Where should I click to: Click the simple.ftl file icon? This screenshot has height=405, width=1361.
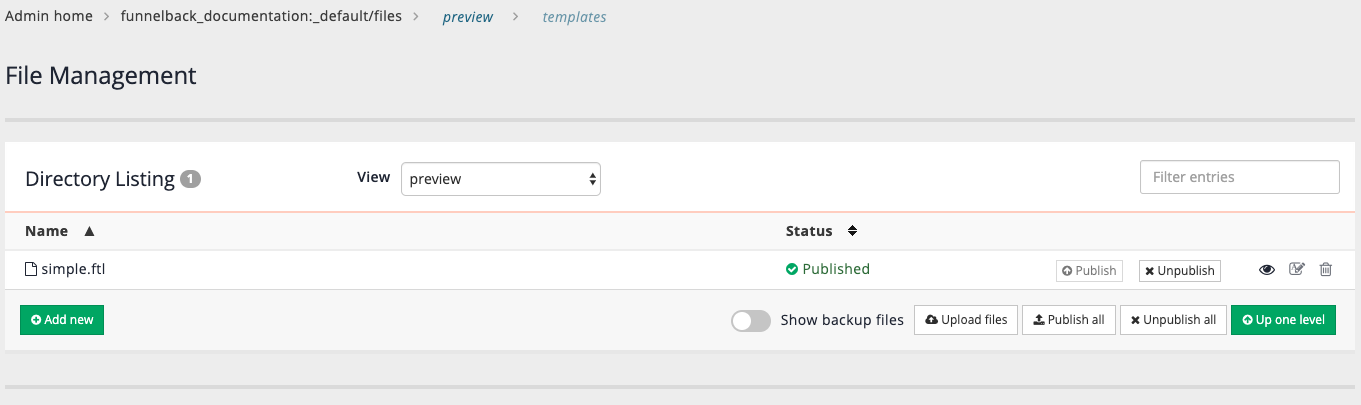pyautogui.click(x=31, y=269)
